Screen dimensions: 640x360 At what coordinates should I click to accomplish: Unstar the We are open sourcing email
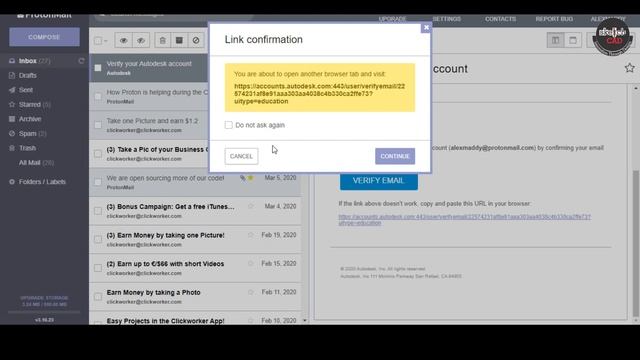point(251,178)
